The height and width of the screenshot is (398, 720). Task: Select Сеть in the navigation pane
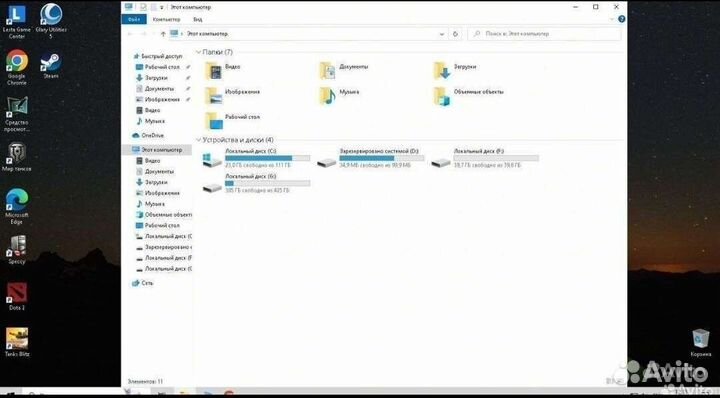click(x=143, y=283)
